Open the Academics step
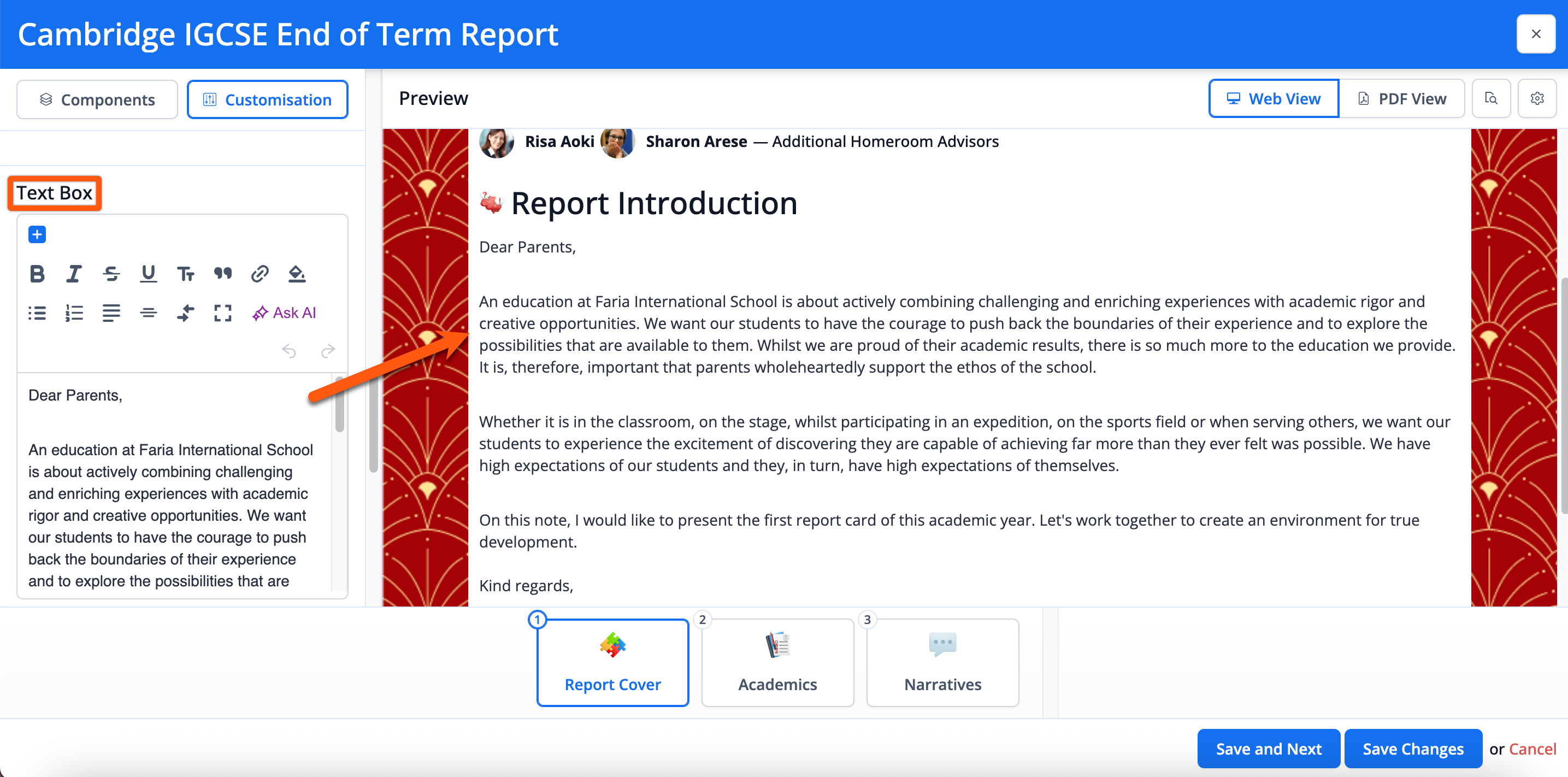The image size is (1568, 777). click(x=777, y=662)
